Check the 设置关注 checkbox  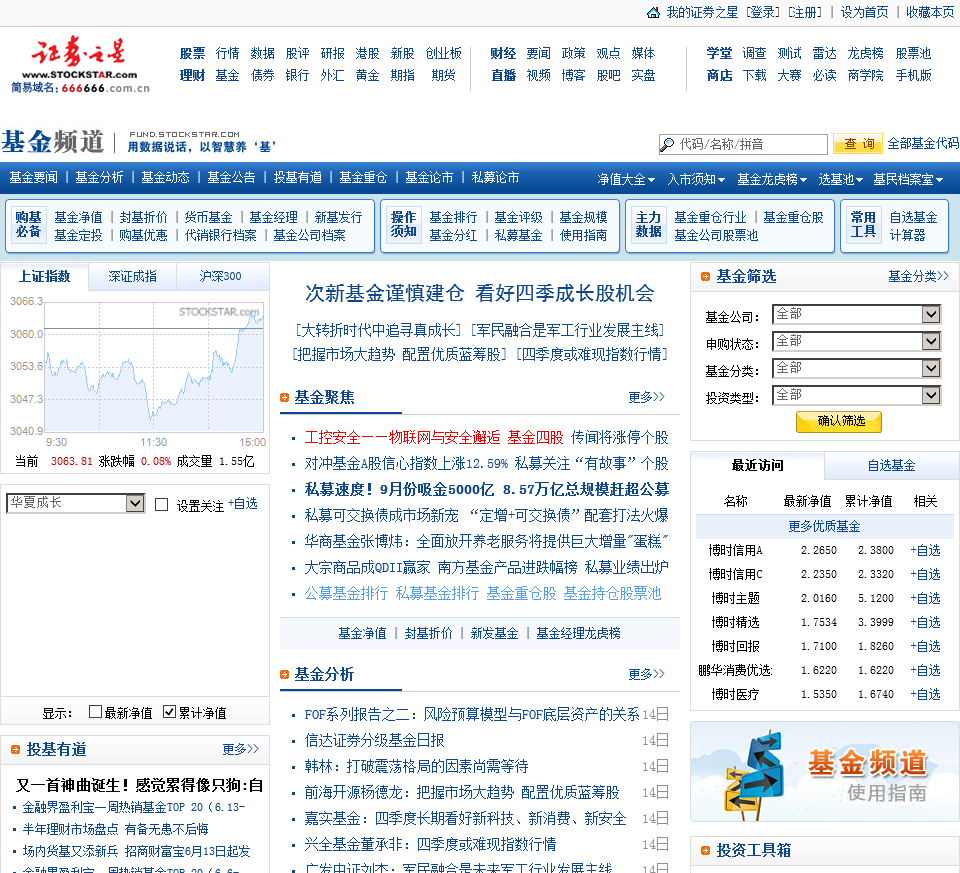coord(162,505)
